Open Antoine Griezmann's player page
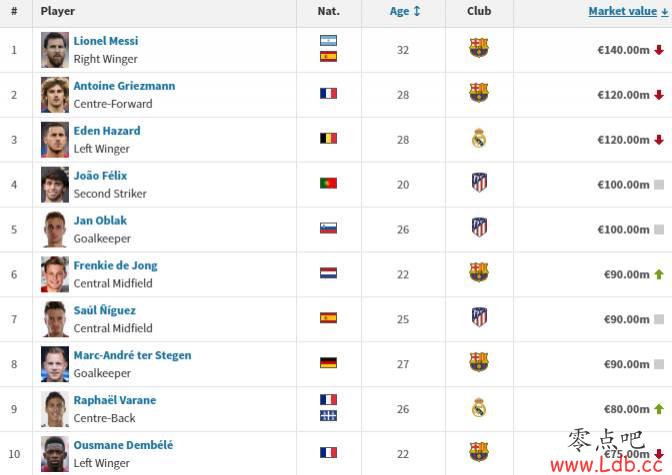Viewport: 672px width, 475px height. [124, 86]
